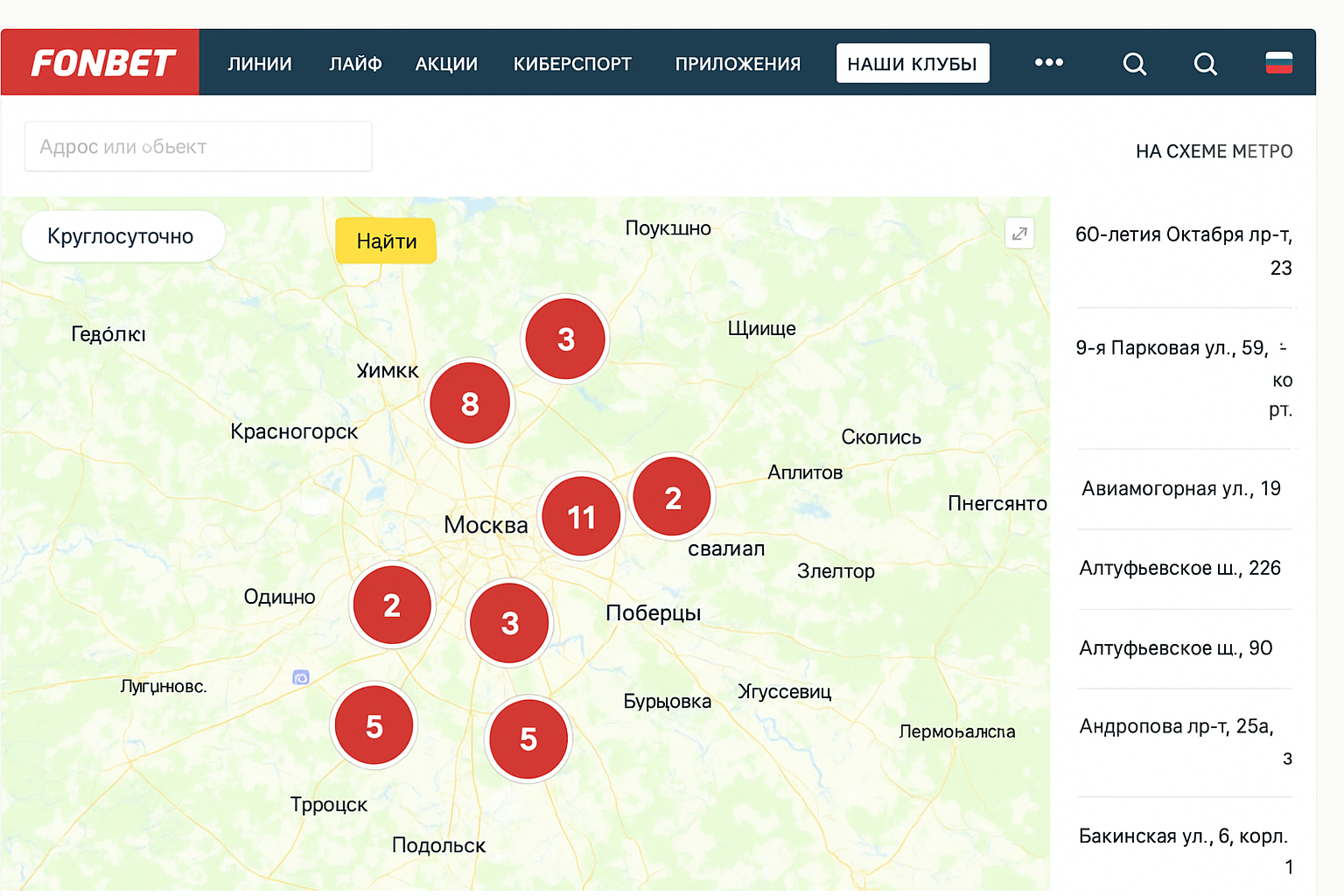The image size is (1344, 896).
Task: Select address Авиамоторная ул., 19
Action: click(1180, 488)
